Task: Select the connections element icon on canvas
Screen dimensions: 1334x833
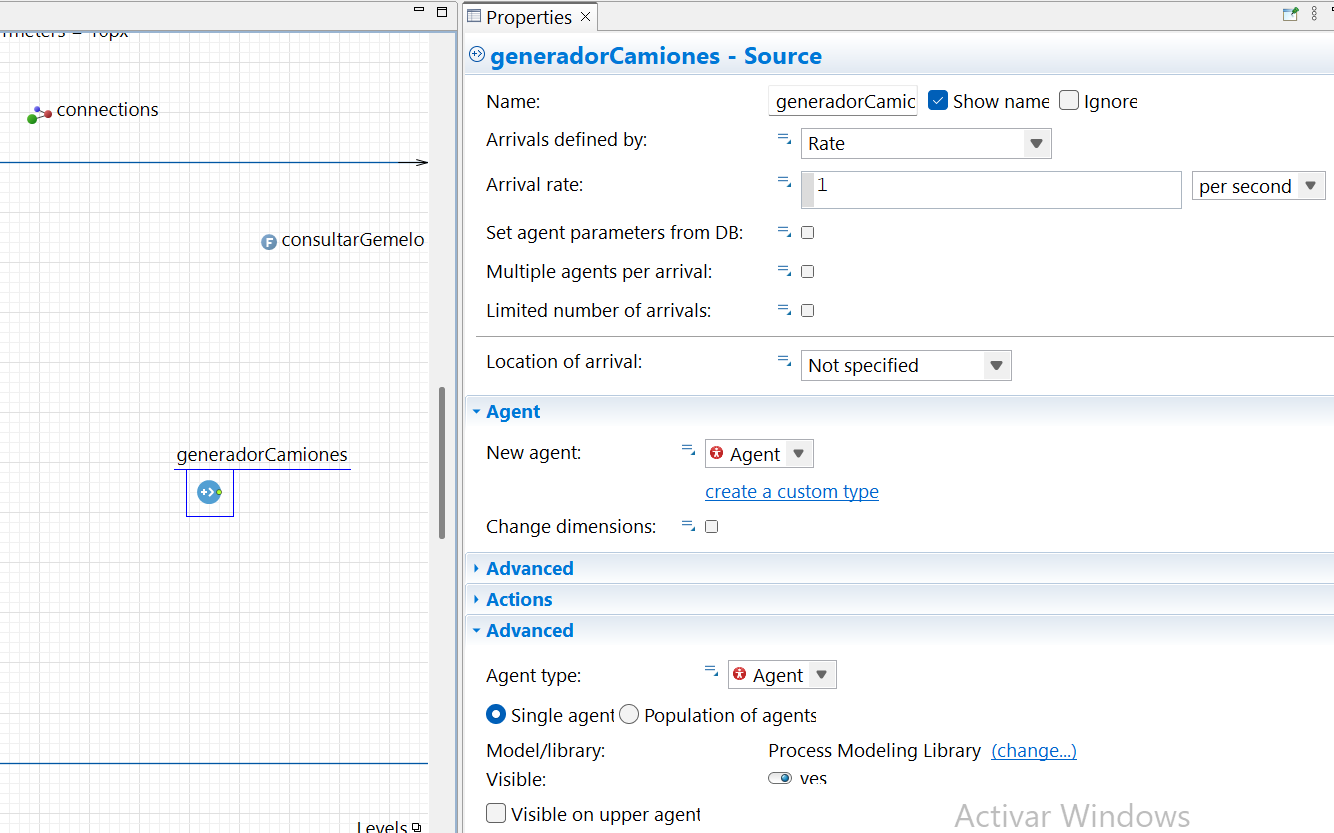Action: point(39,114)
